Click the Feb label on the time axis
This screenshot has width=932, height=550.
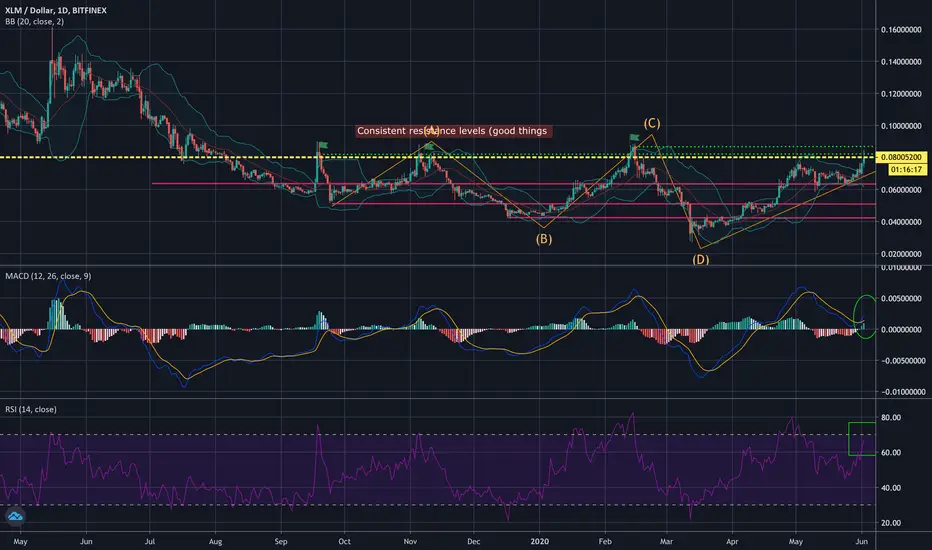click(x=605, y=542)
